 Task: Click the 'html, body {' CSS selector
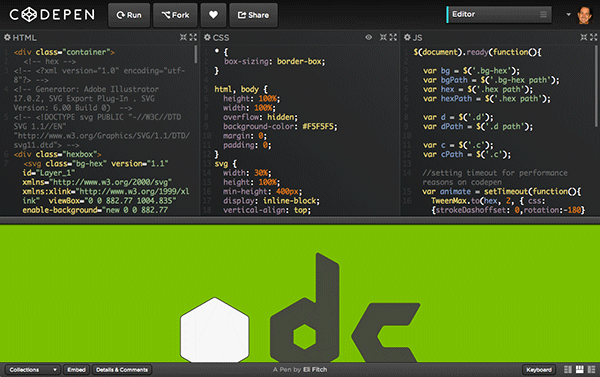coord(241,89)
